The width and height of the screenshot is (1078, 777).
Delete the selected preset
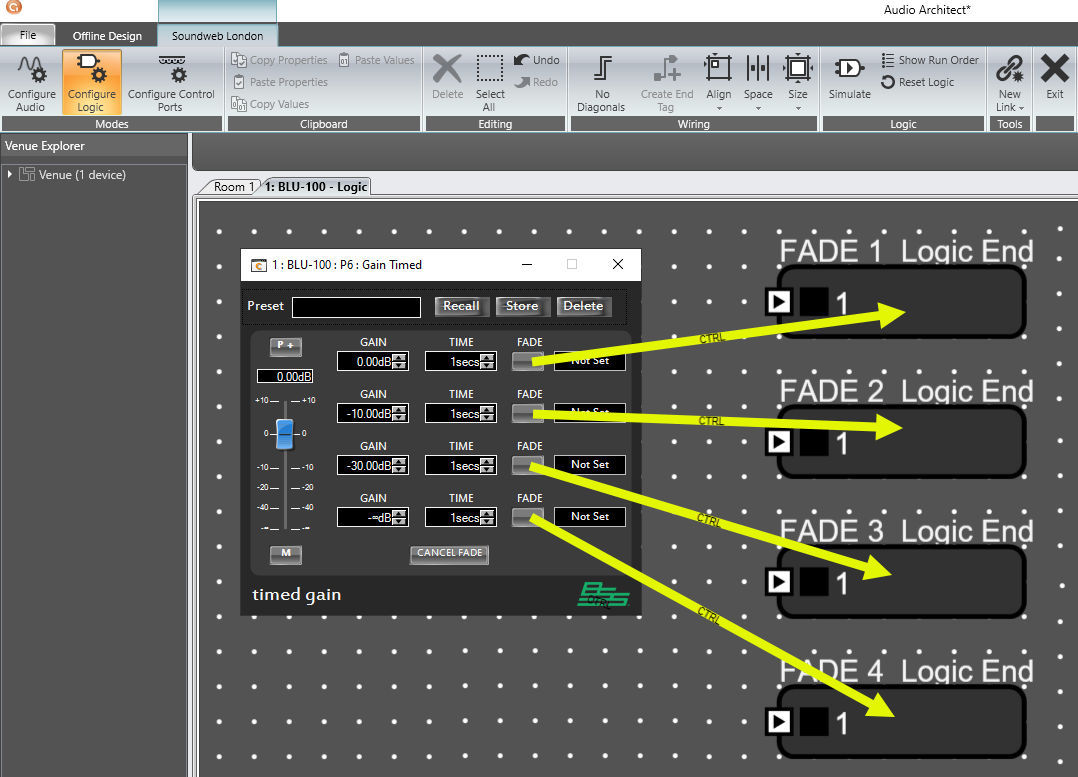pyautogui.click(x=584, y=307)
